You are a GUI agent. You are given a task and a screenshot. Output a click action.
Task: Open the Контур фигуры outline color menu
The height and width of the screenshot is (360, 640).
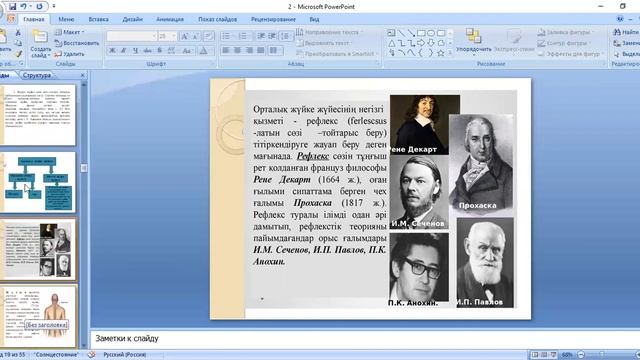tap(564, 43)
